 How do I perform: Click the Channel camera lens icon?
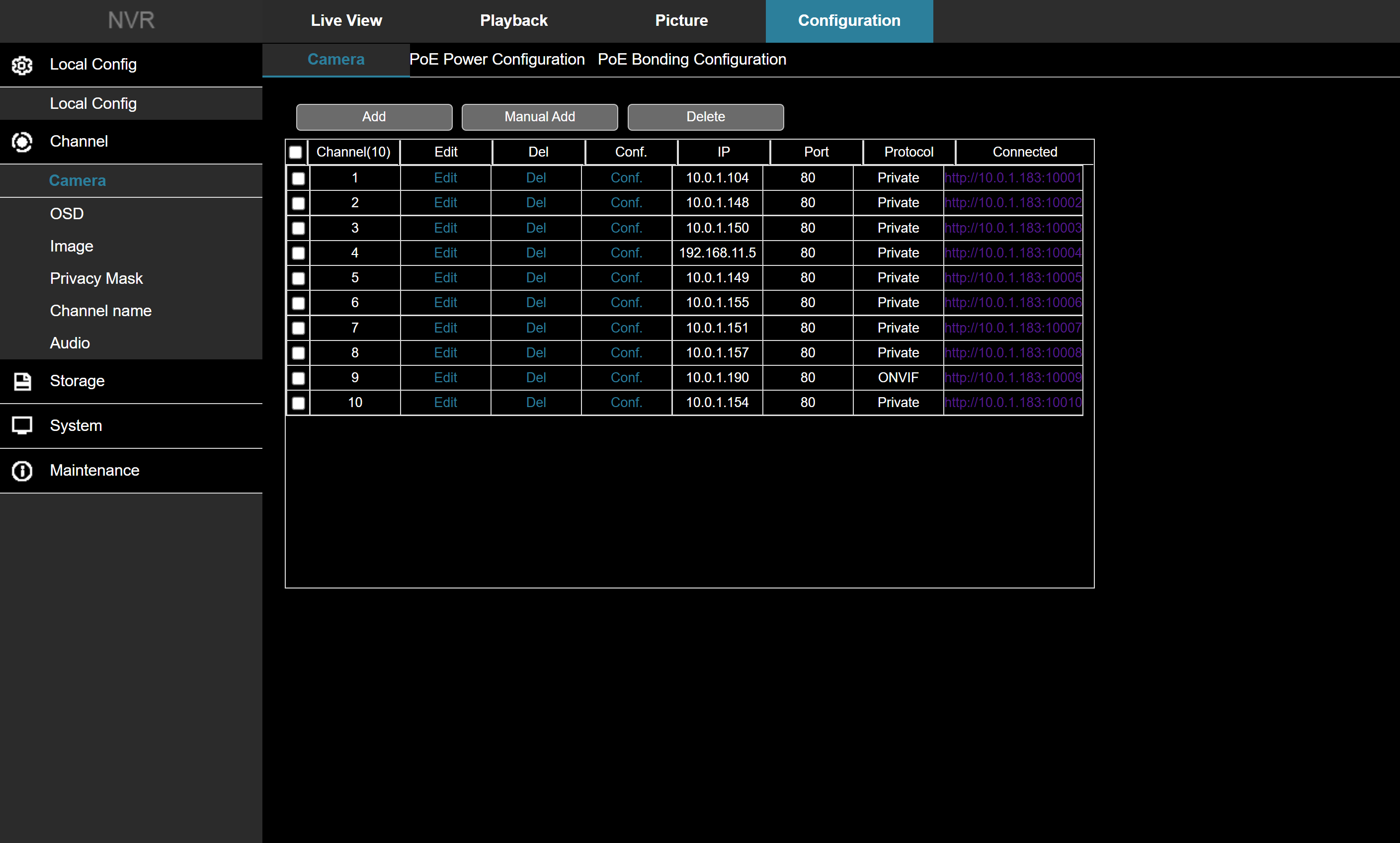tap(22, 142)
